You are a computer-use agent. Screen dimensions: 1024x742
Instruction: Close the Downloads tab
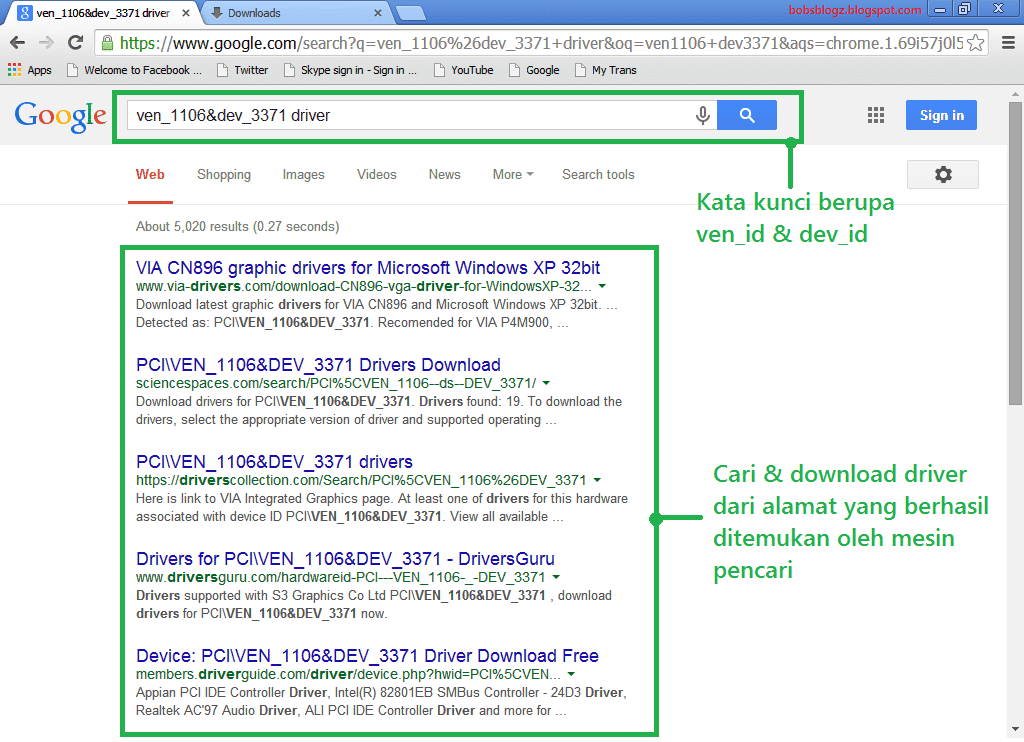378,12
